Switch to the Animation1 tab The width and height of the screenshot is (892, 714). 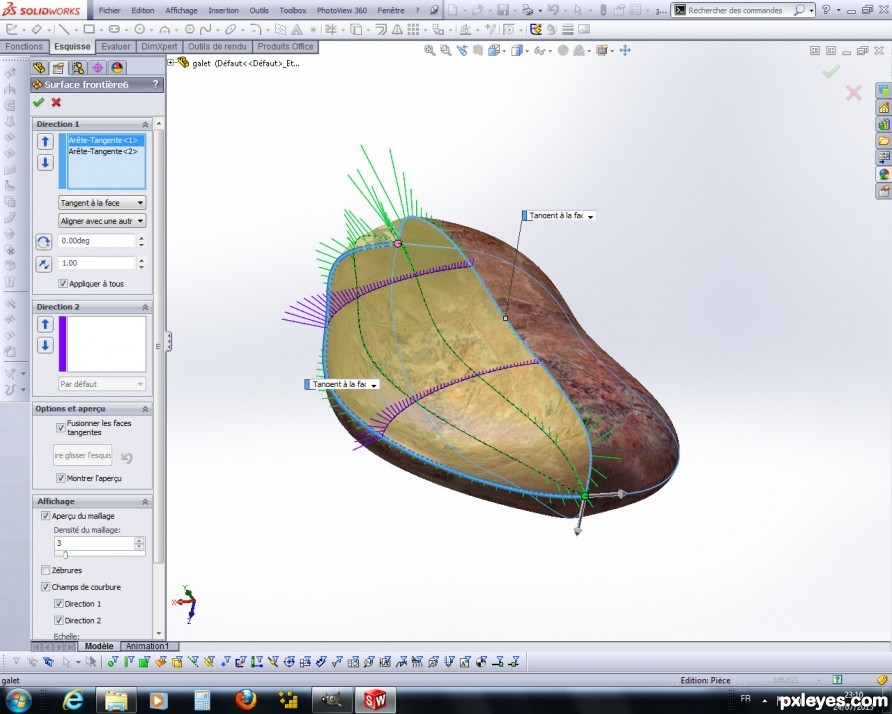[x=147, y=646]
